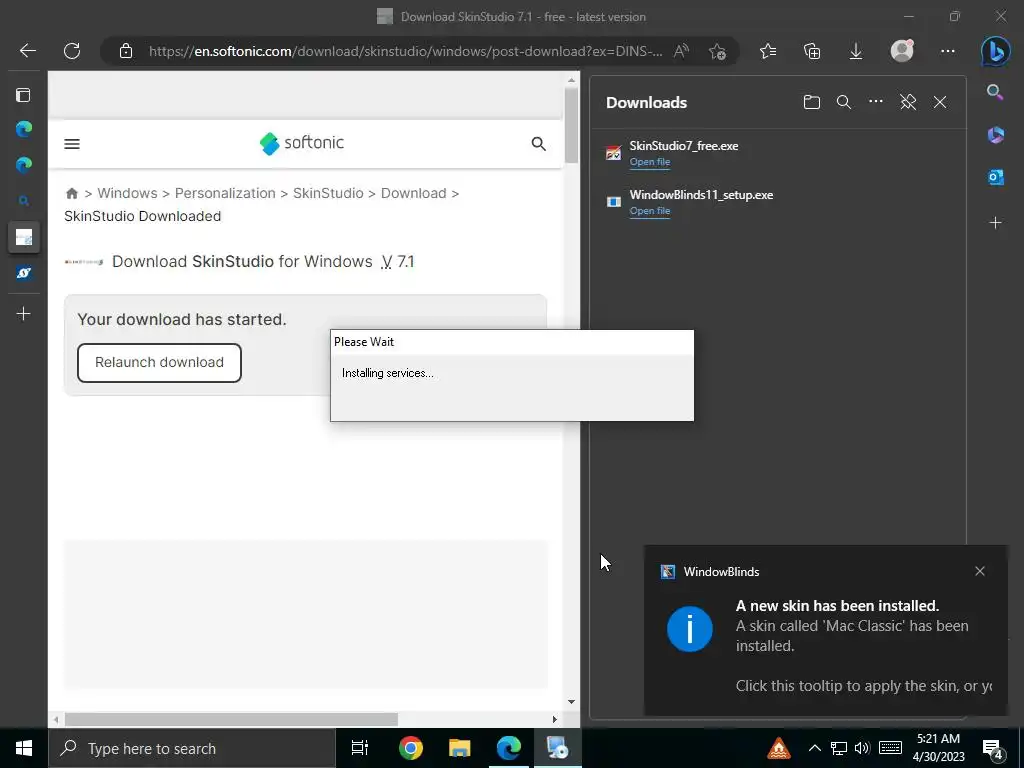This screenshot has height=768, width=1024.
Task: Open Task View on the taskbar
Action: [360, 748]
